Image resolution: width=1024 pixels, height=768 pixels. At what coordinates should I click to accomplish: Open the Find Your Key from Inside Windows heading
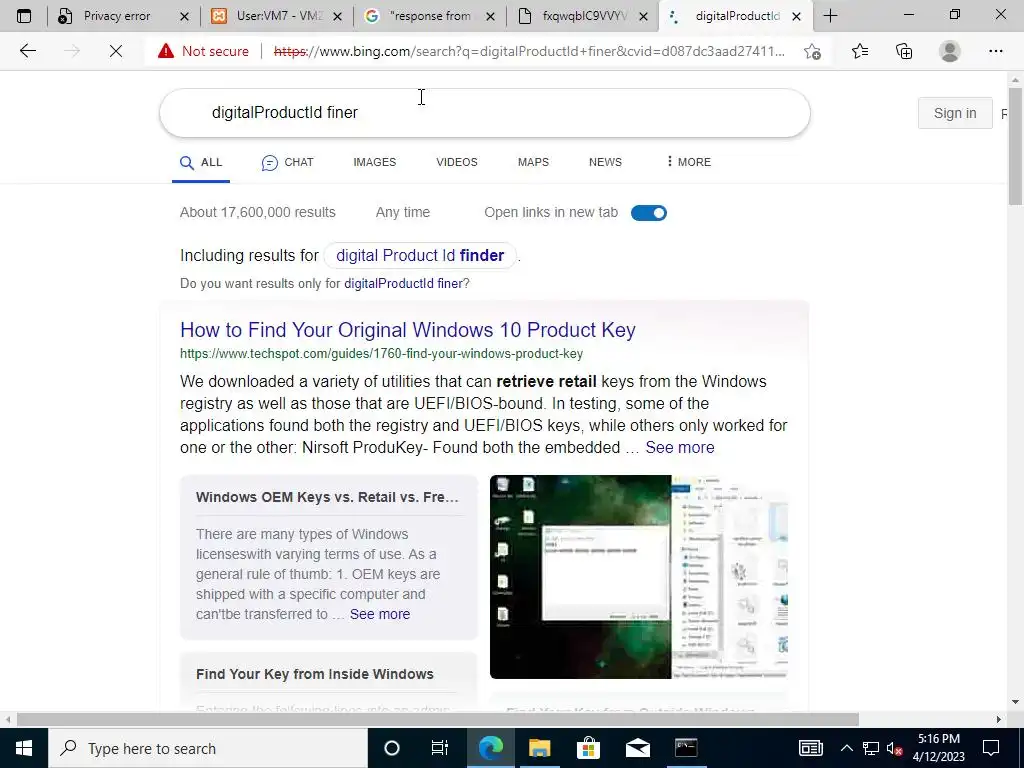[x=315, y=674]
